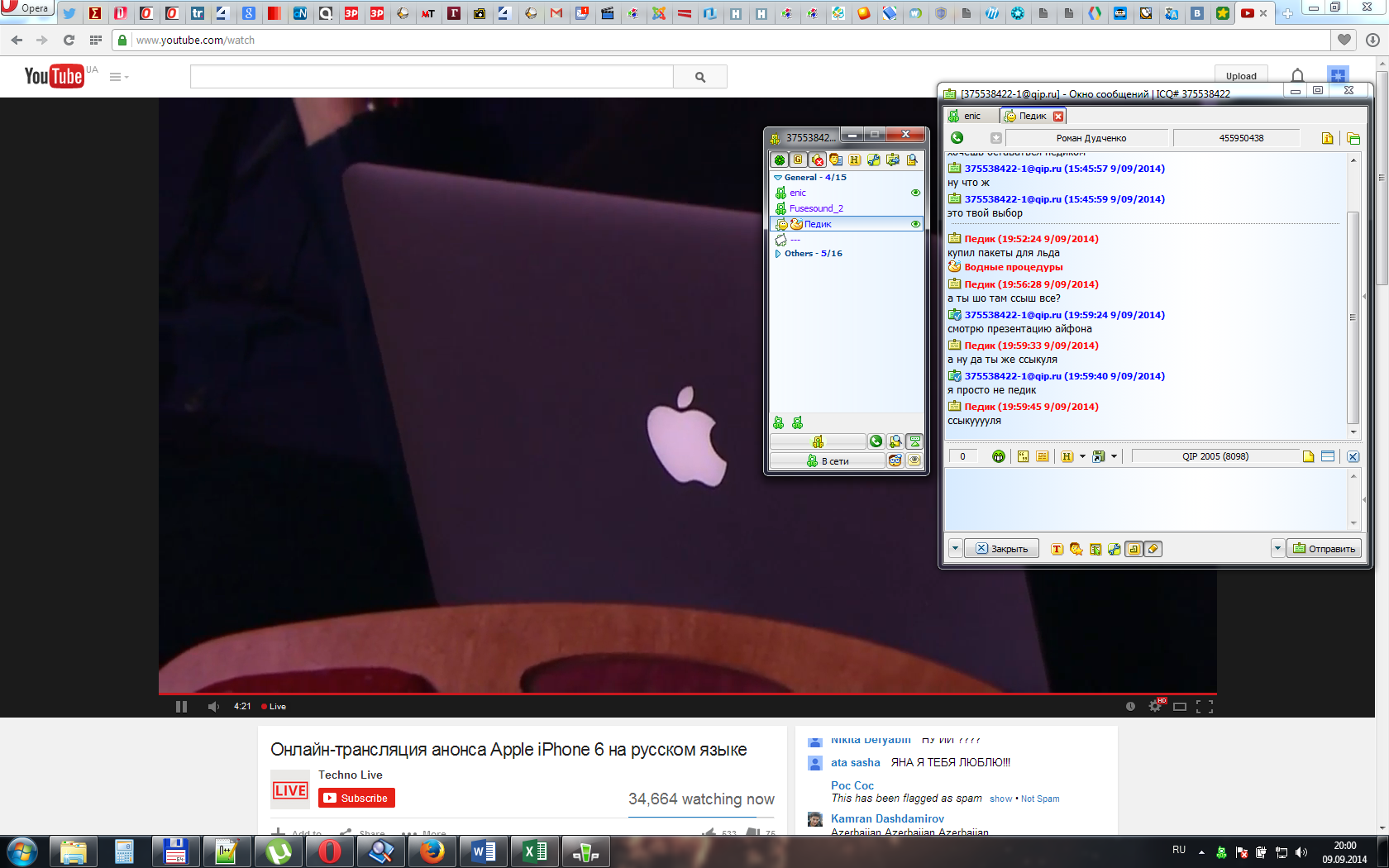Open YouTube notifications bell
The height and width of the screenshot is (868, 1389).
[x=1297, y=76]
